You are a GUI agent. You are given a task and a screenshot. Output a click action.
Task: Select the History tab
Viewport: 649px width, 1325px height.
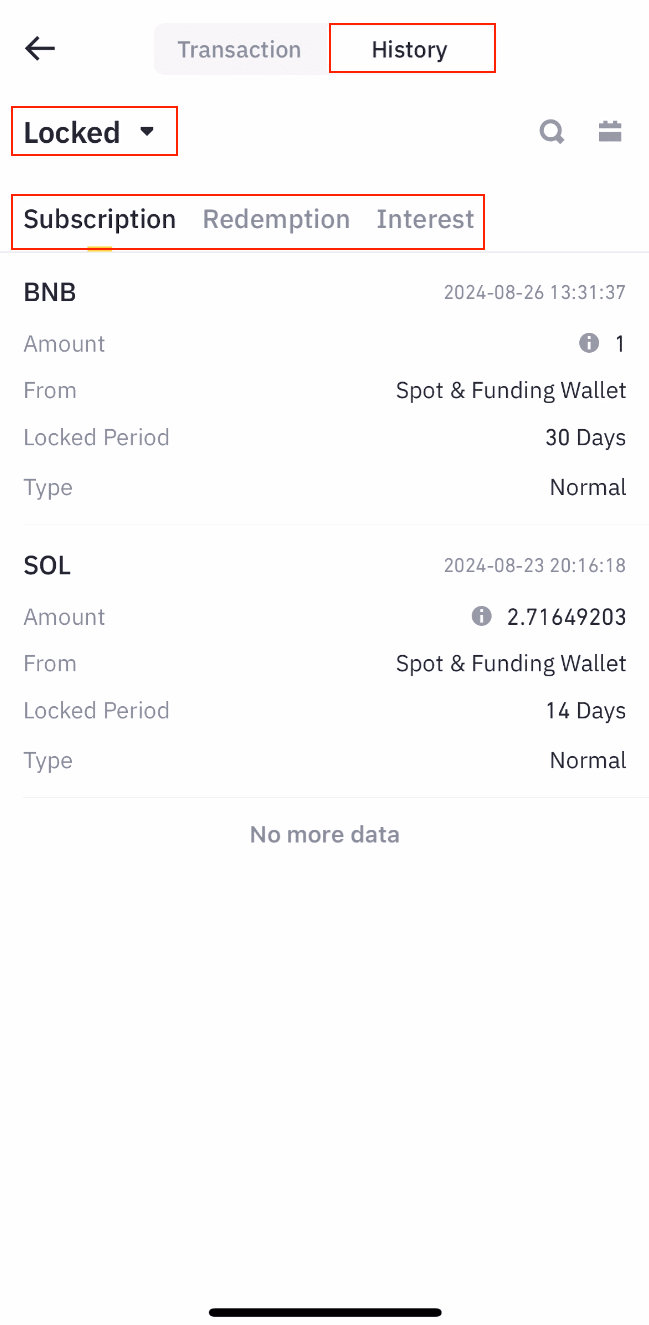click(x=409, y=49)
